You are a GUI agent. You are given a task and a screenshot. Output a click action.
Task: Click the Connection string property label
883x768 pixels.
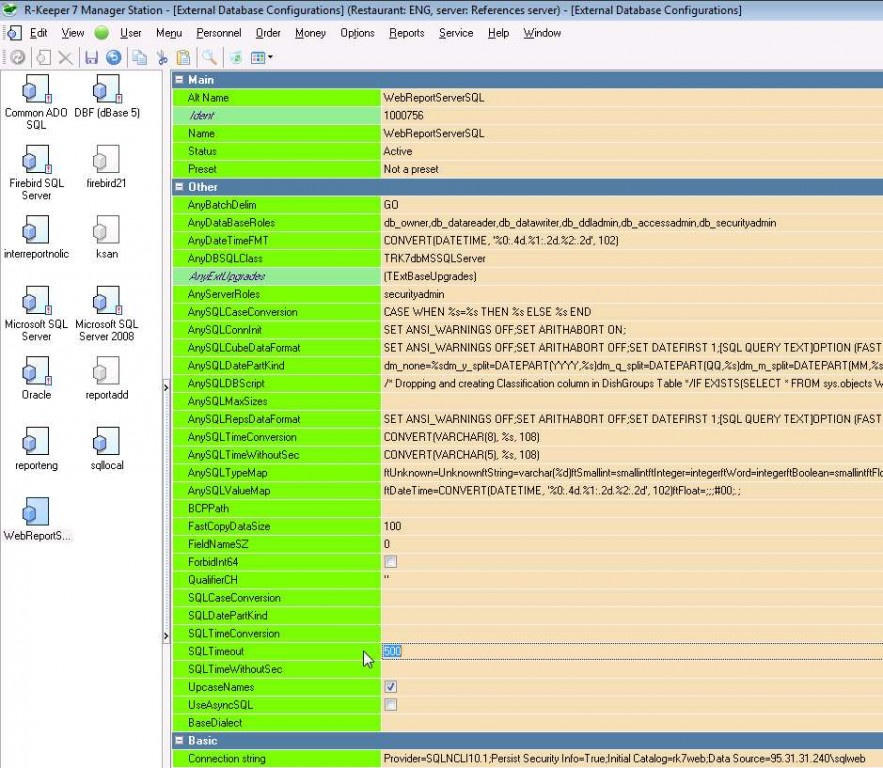click(227, 759)
